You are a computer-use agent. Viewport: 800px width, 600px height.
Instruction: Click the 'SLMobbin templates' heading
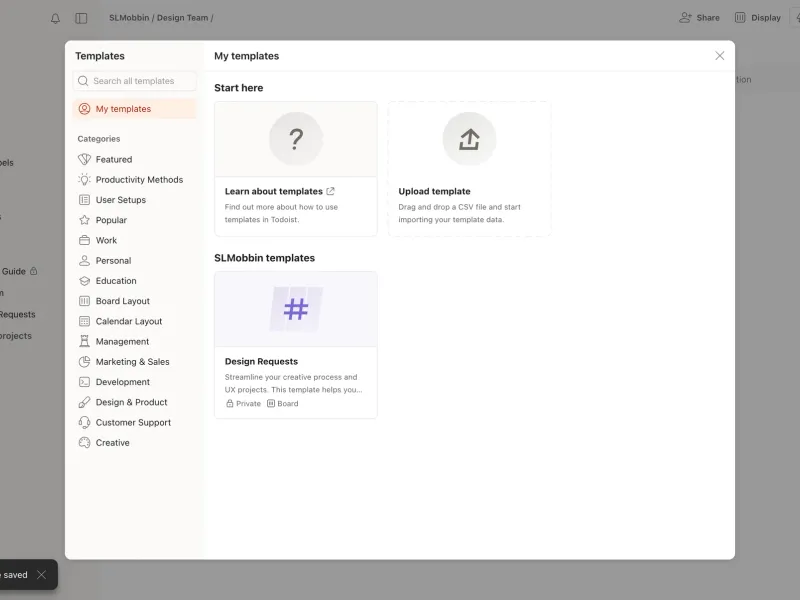click(264, 258)
